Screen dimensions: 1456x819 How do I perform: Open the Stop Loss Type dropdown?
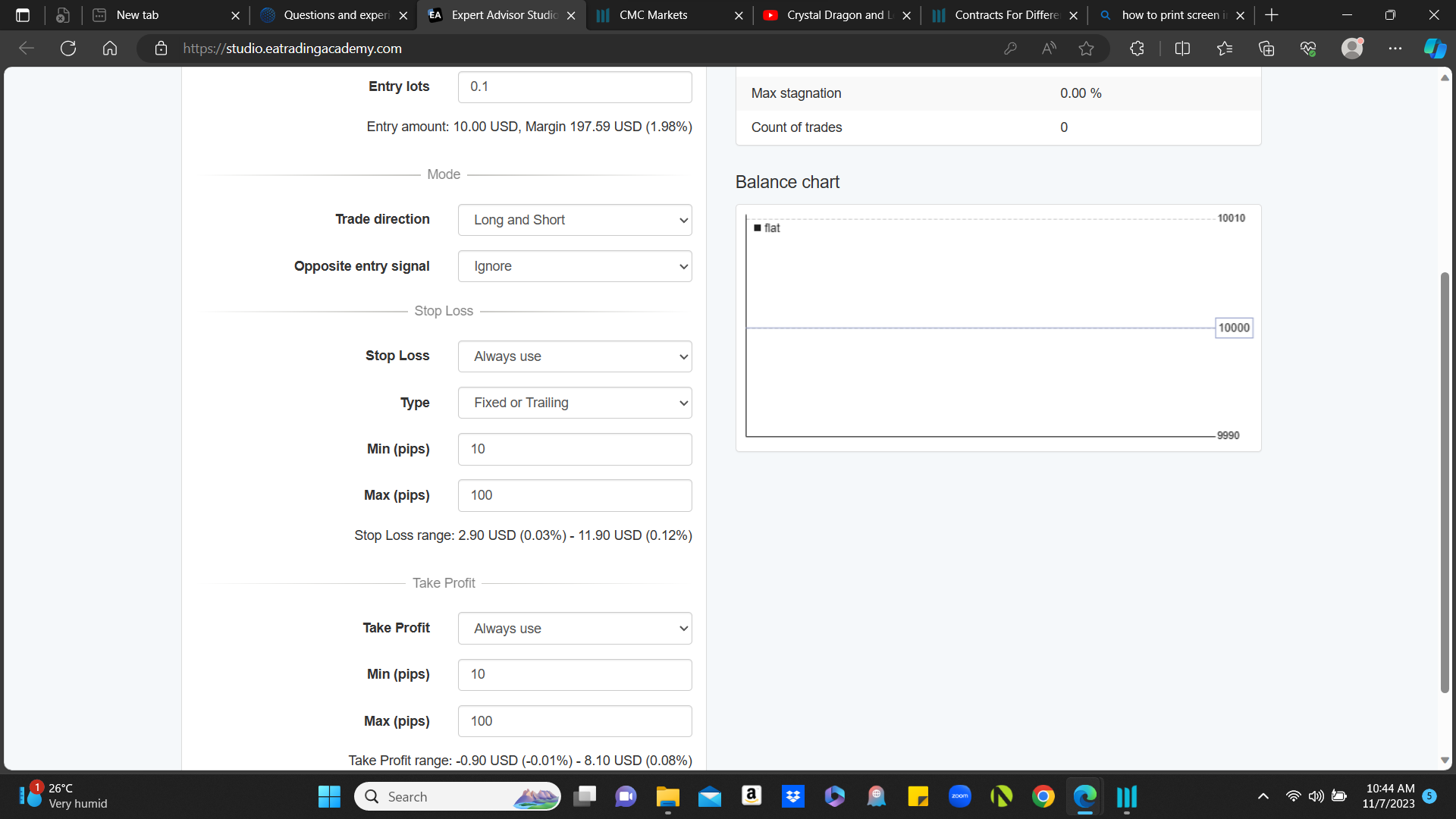(575, 403)
